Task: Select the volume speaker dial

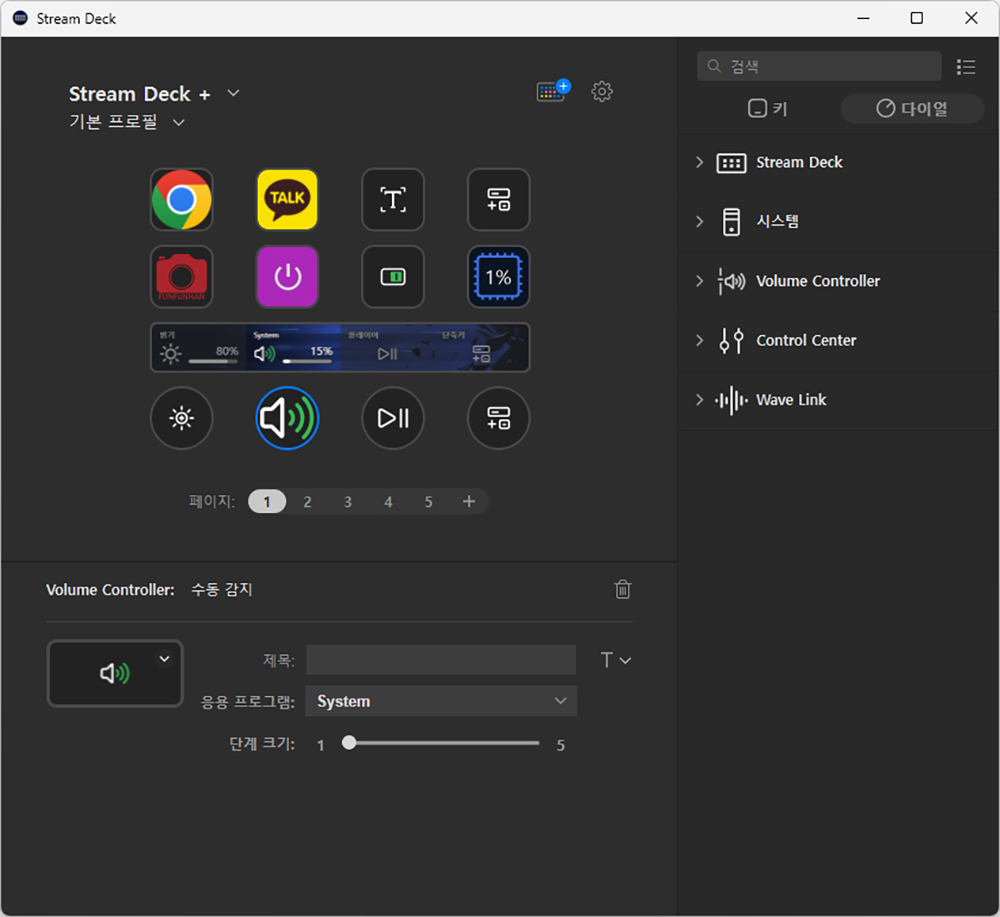Action: pyautogui.click(x=287, y=418)
